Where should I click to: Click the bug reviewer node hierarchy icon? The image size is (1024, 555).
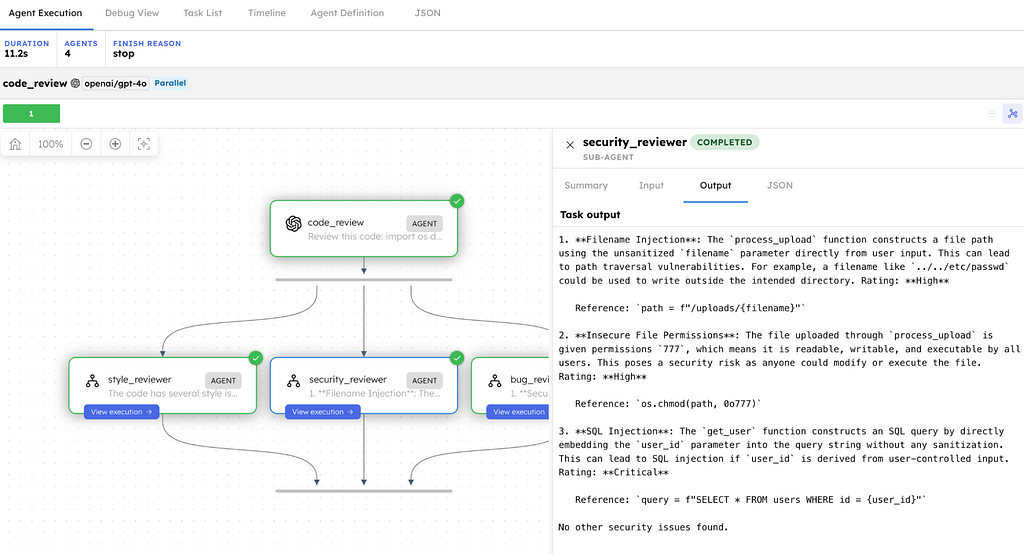495,381
